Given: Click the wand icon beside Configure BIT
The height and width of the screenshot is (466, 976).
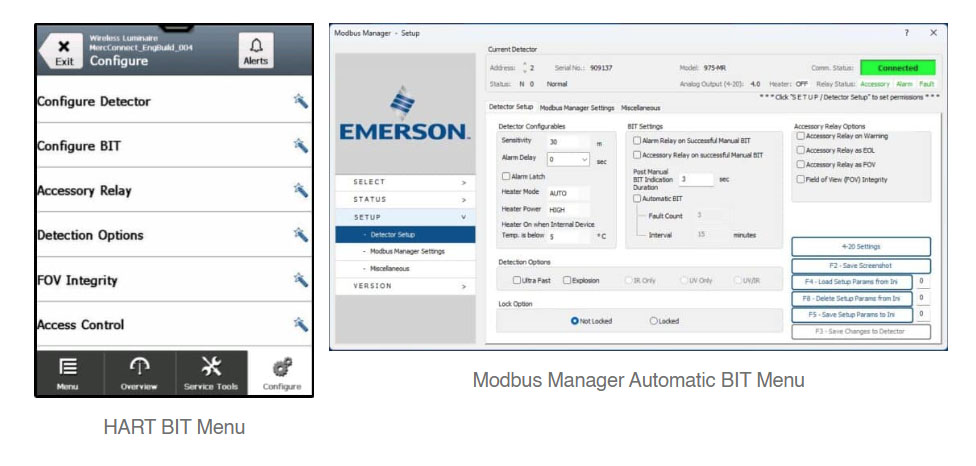Looking at the screenshot, I should (x=301, y=146).
